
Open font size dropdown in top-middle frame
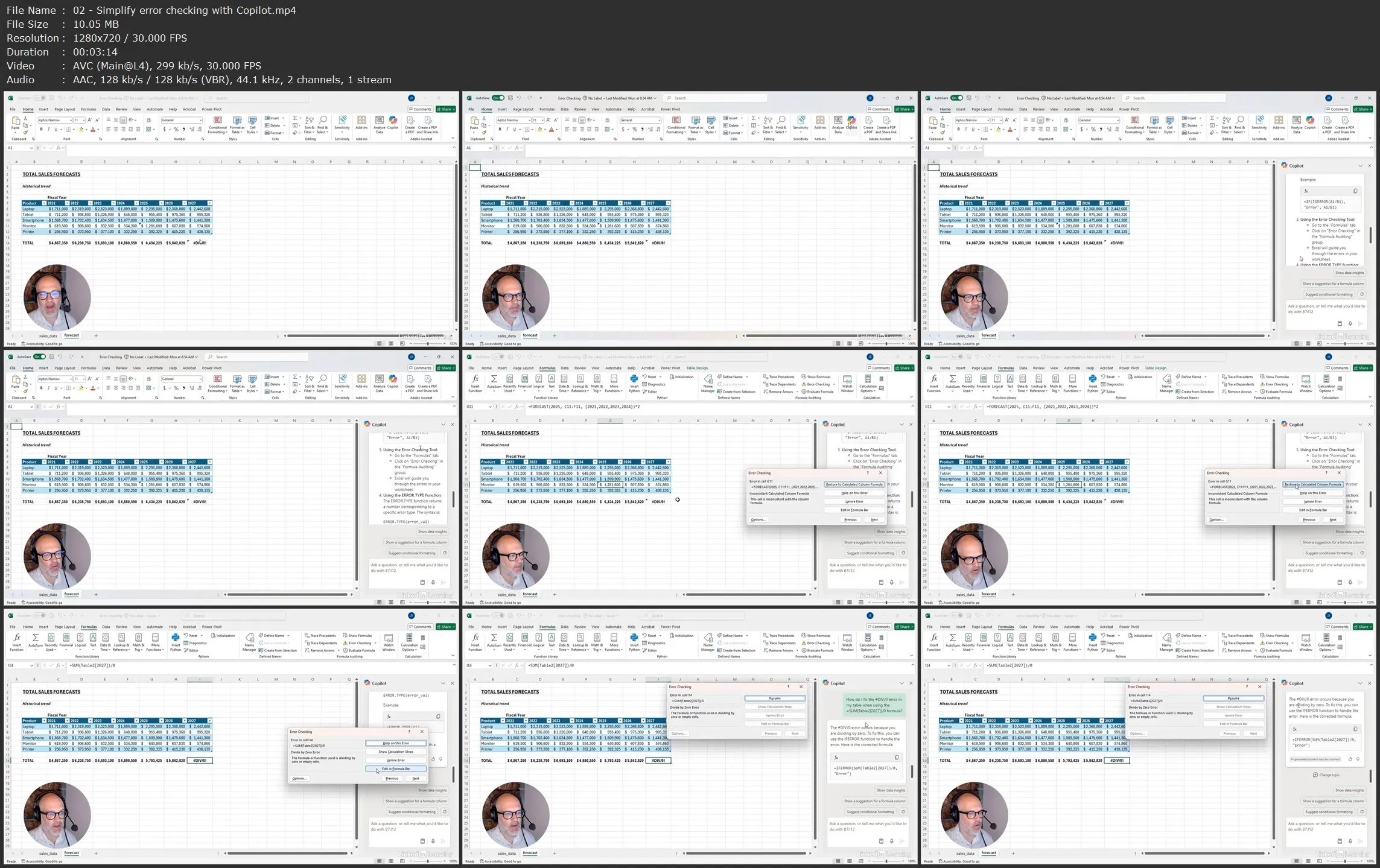tap(542, 120)
